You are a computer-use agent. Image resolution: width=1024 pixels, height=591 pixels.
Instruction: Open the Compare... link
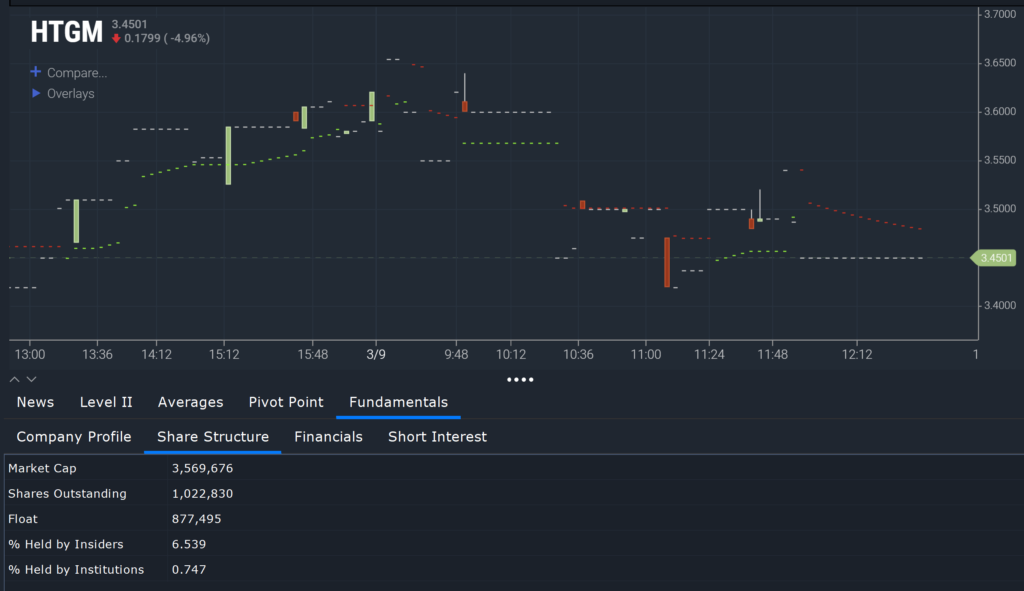pos(76,72)
